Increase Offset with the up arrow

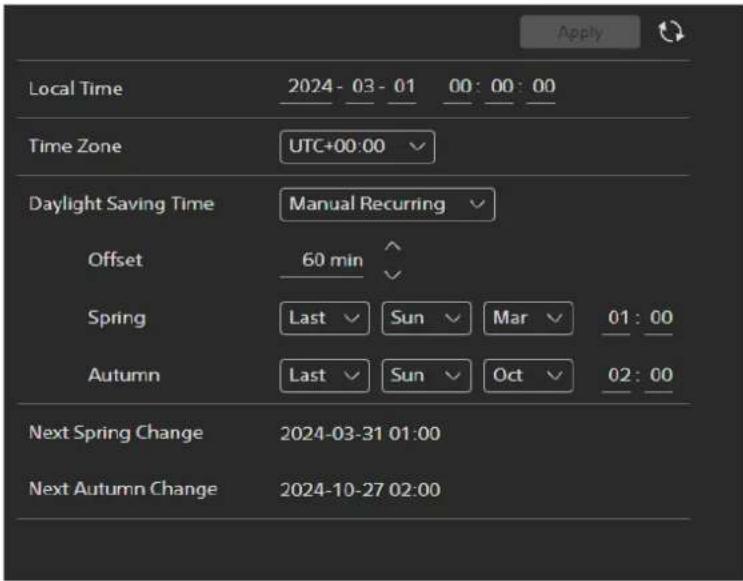(x=393, y=246)
